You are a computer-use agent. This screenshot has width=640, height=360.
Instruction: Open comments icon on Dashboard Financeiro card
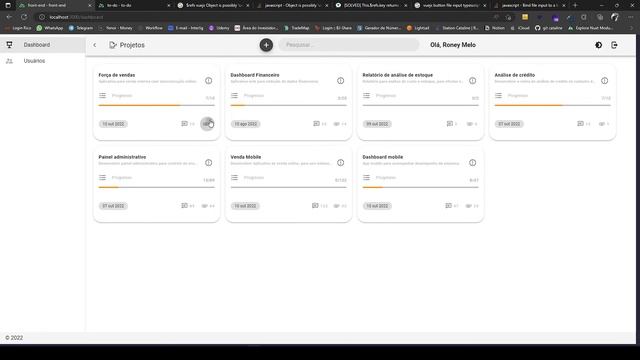tap(316, 124)
